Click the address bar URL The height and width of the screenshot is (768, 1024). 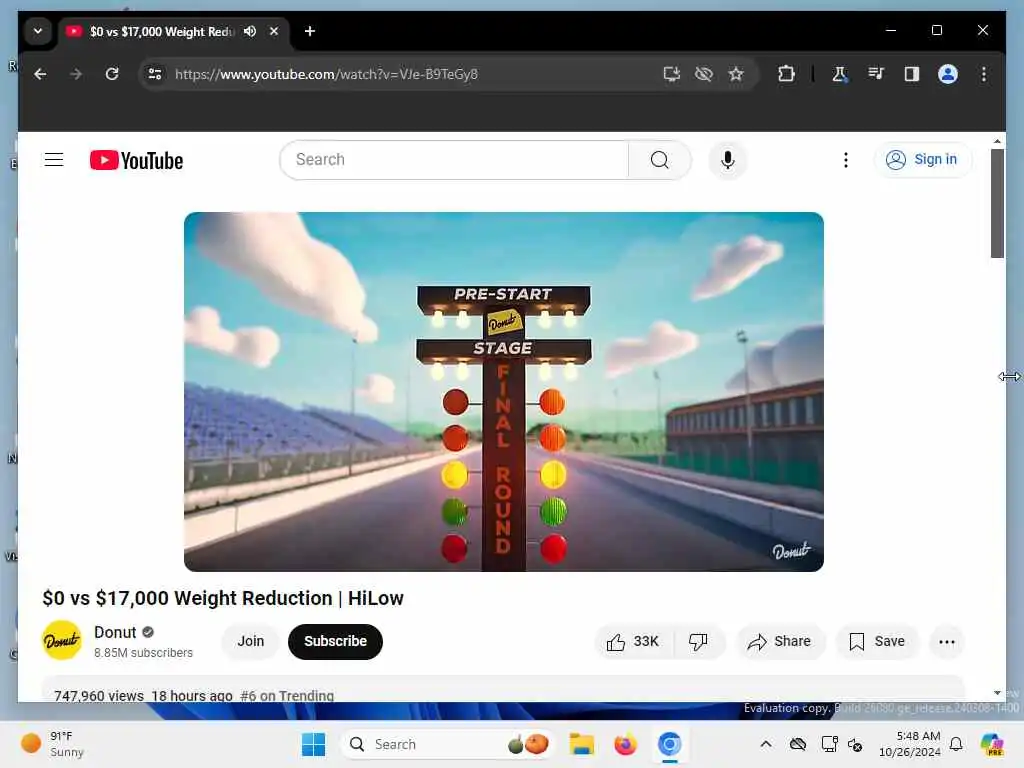327,74
